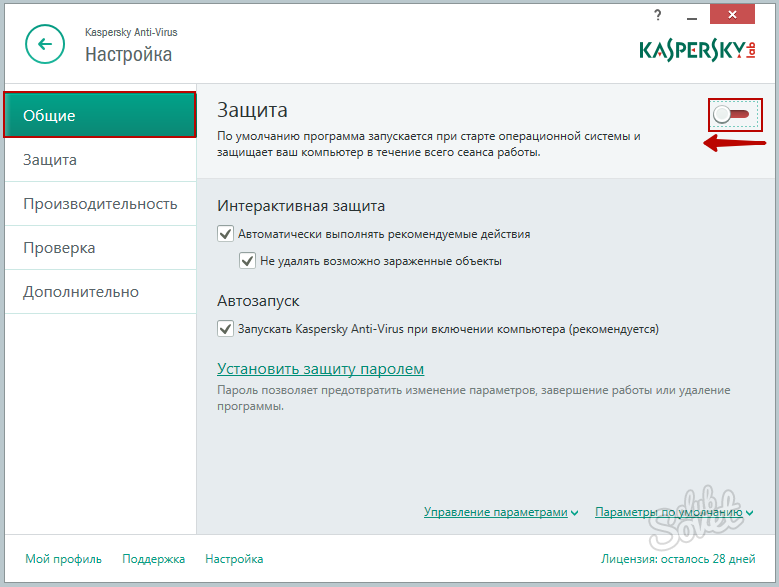Screen dimensions: 779x587
Task: Click the green back arrow button
Action: (45, 44)
